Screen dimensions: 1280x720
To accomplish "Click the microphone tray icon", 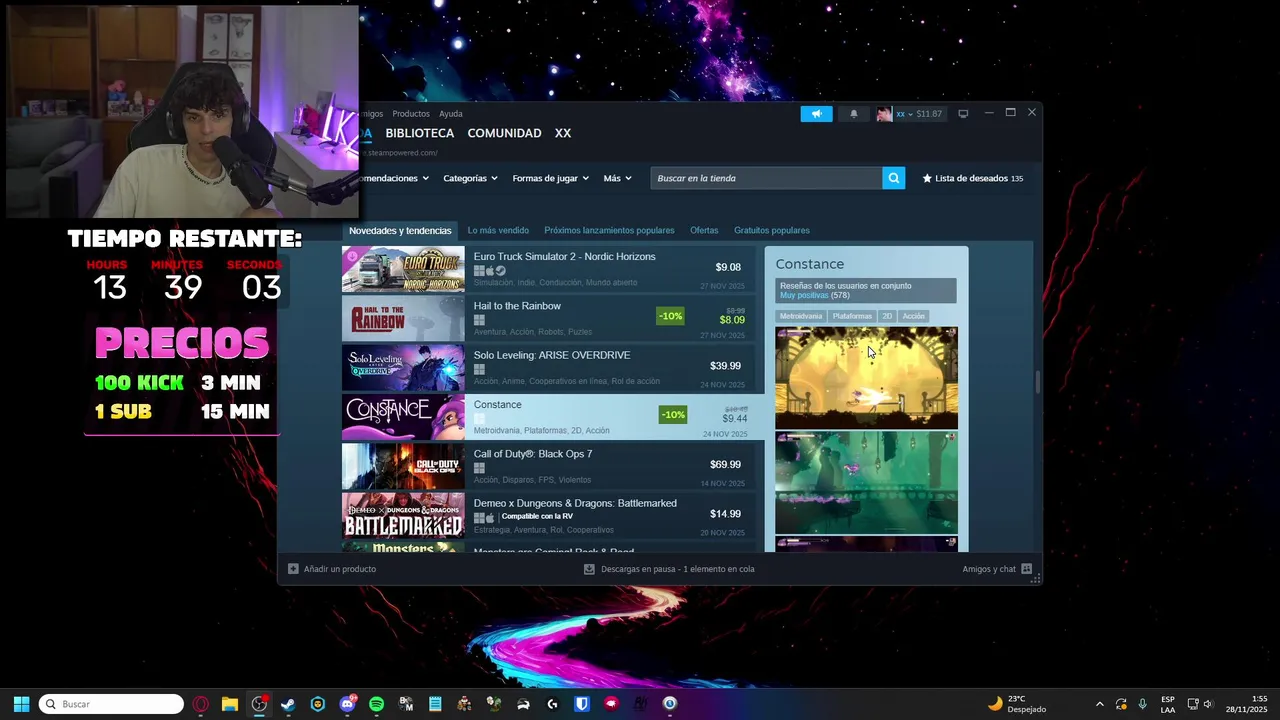I will (x=1142, y=704).
